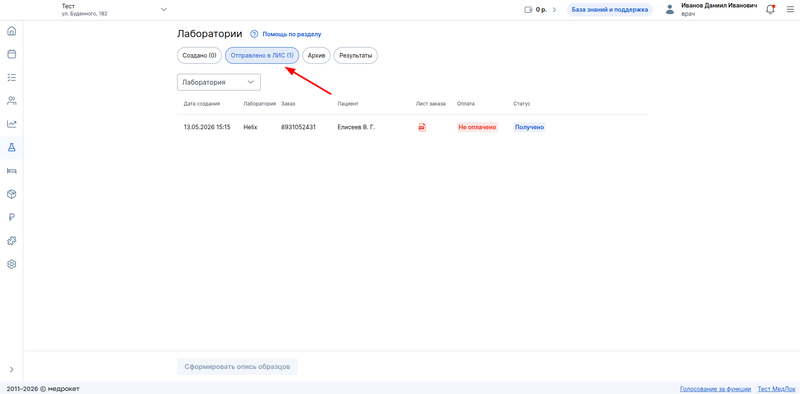Open the hospital bed icon in the sidebar
800x394 pixels.
11,170
